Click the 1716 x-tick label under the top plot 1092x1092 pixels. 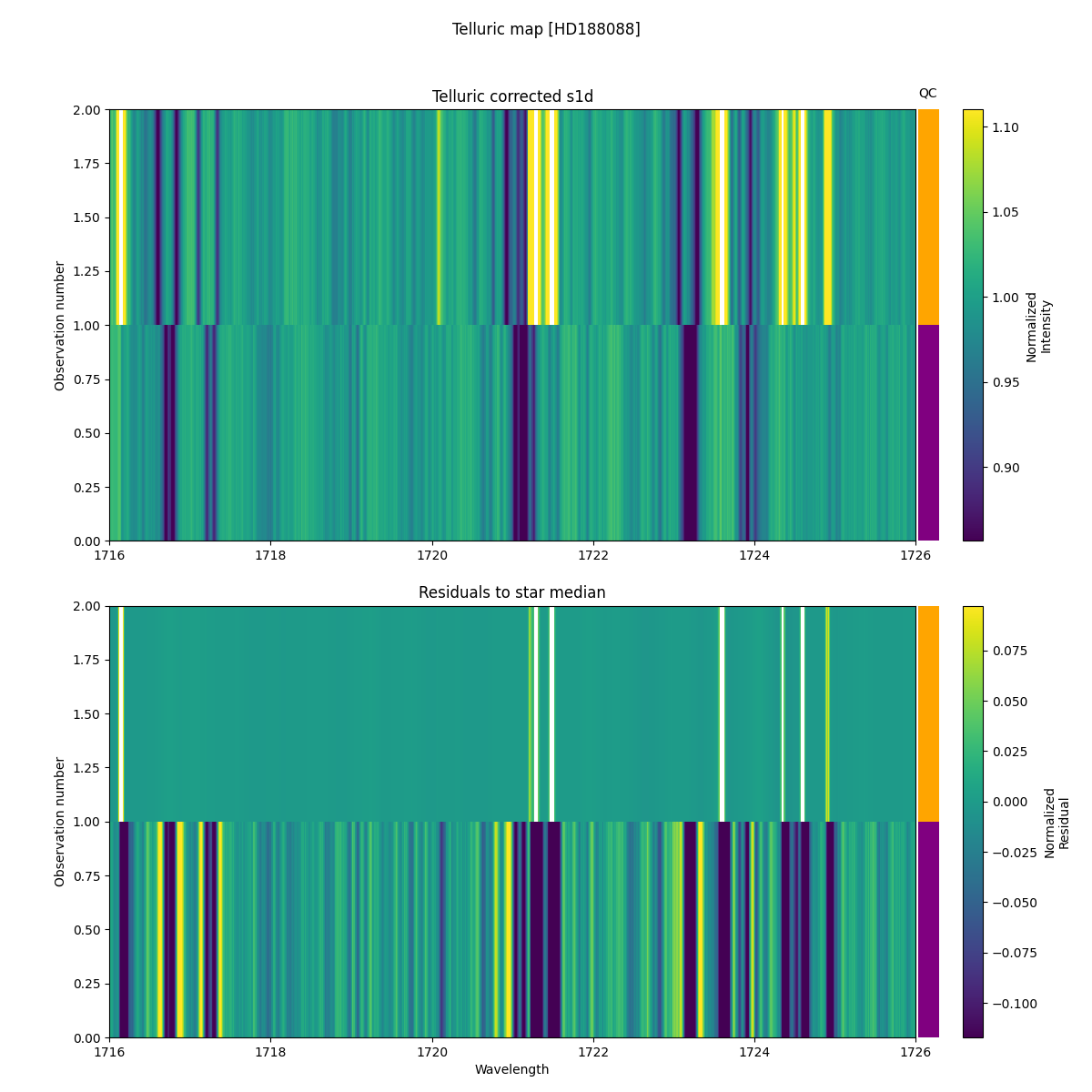pos(109,555)
